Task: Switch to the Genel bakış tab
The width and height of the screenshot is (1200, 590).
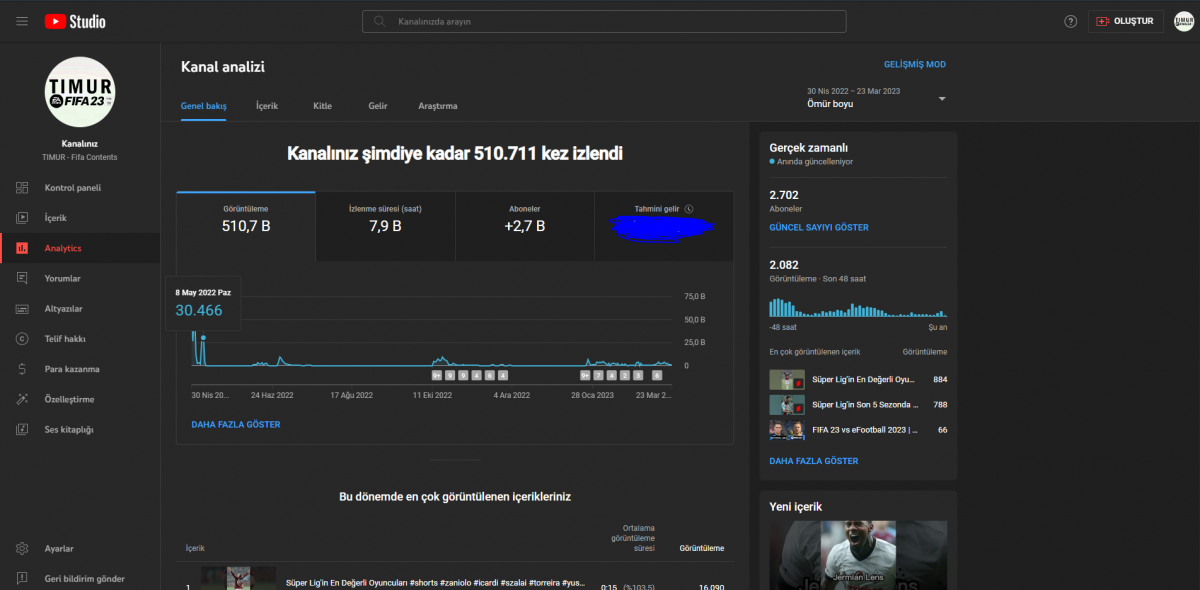Action: tap(203, 106)
